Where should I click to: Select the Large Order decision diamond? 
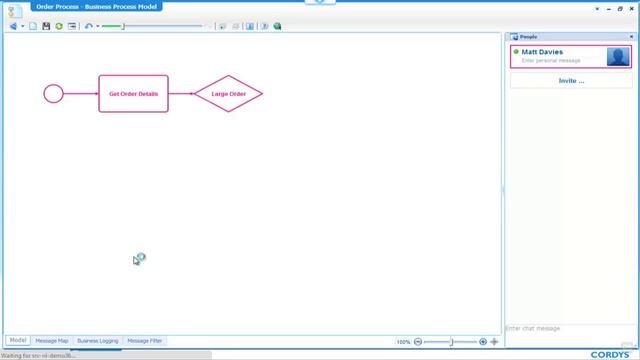229,93
